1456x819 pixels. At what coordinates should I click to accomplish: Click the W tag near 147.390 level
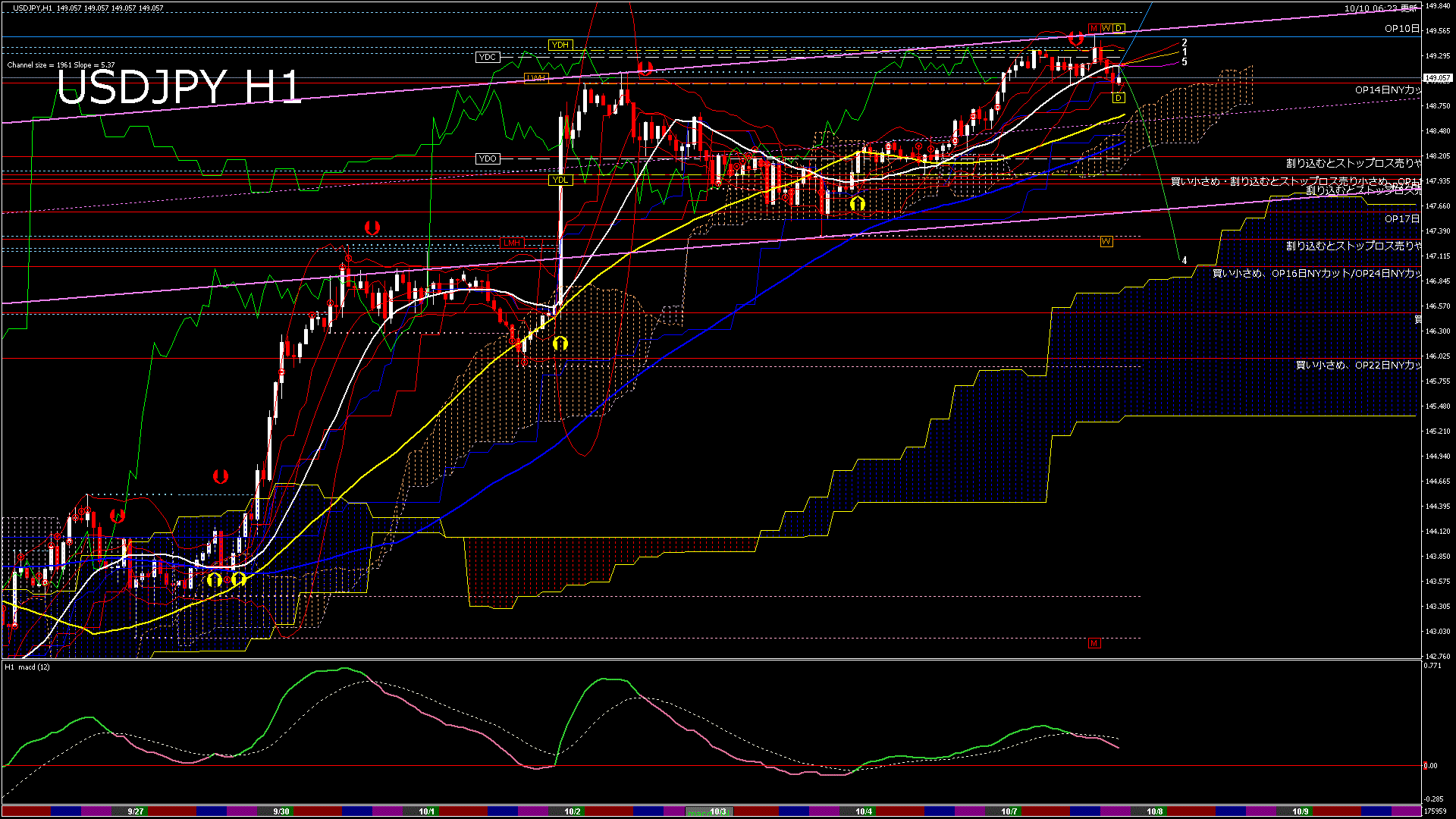[x=1106, y=242]
